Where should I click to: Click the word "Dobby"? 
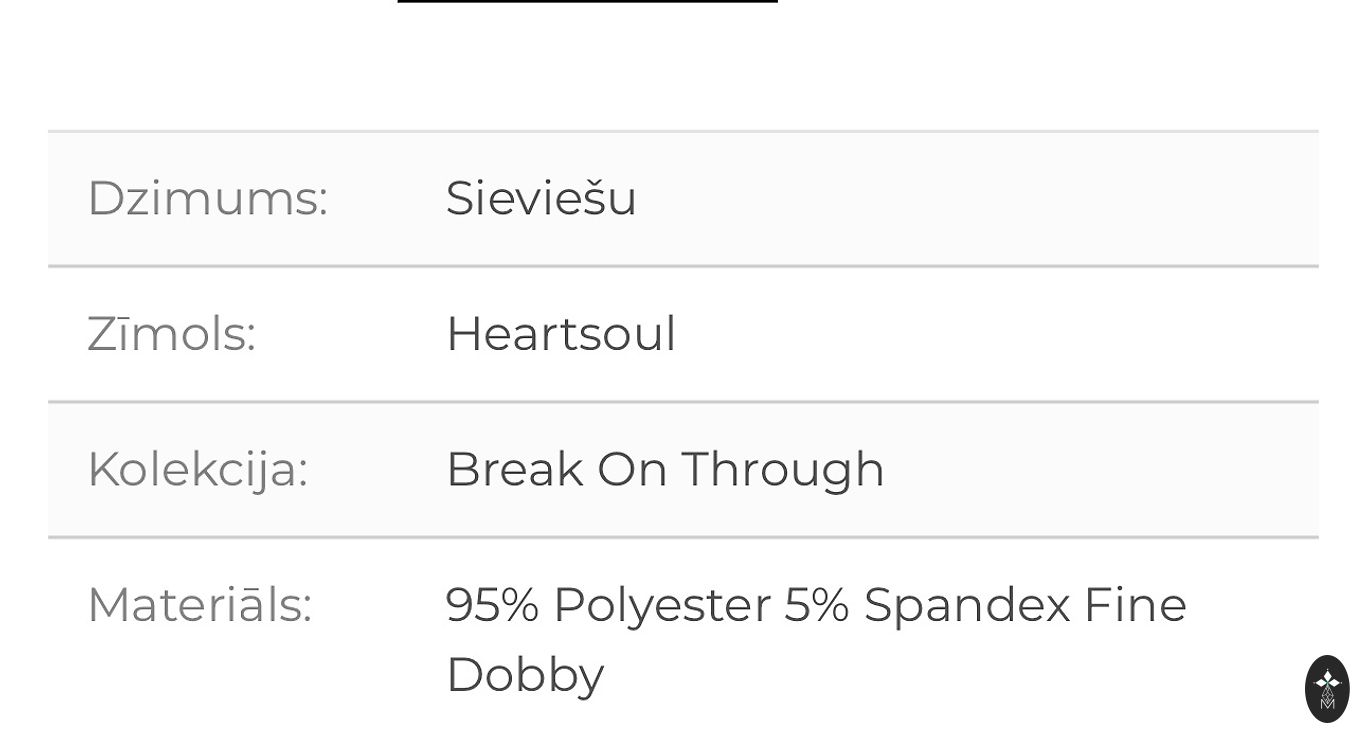pos(524,675)
